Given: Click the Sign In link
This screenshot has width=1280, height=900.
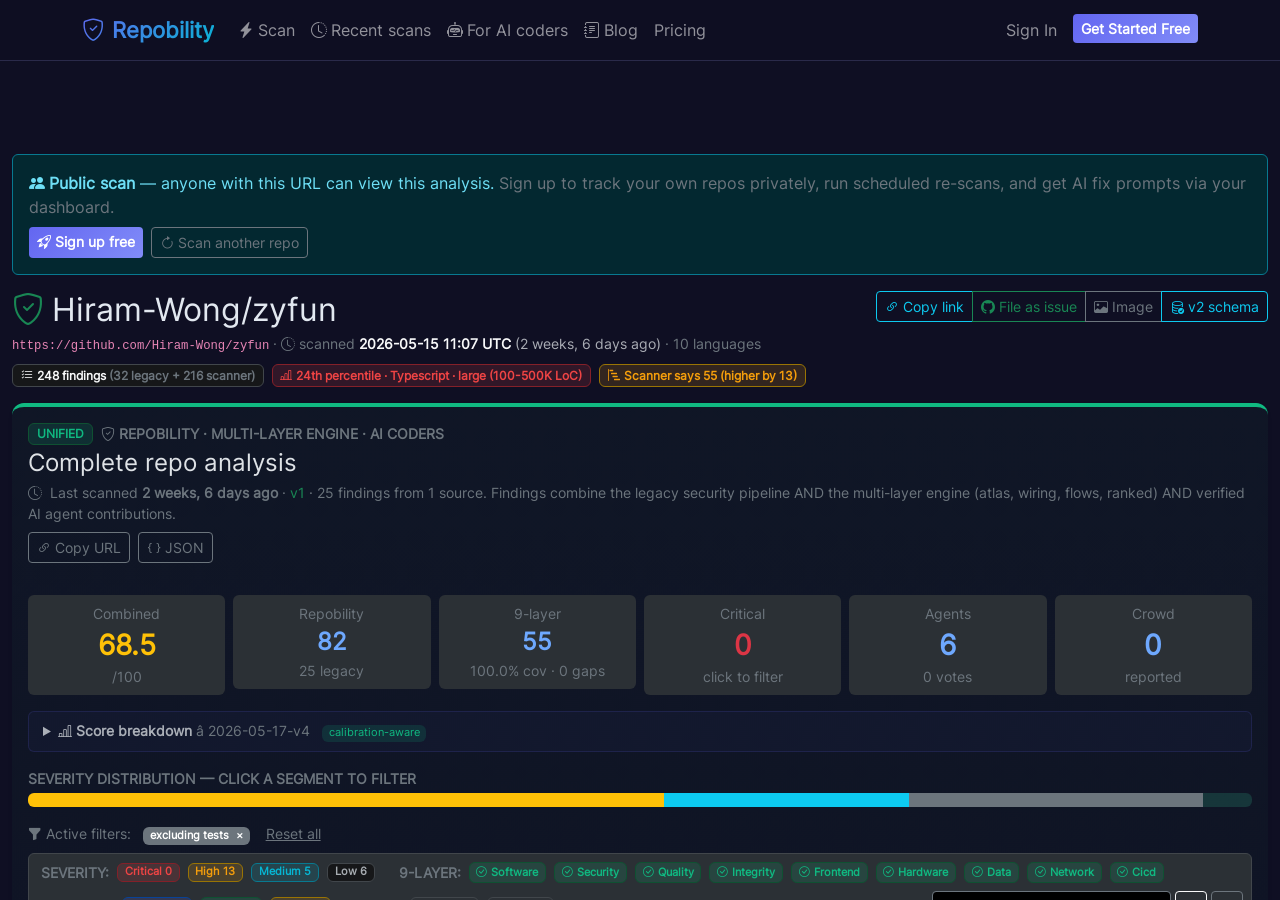Looking at the screenshot, I should pyautogui.click(x=1031, y=30).
